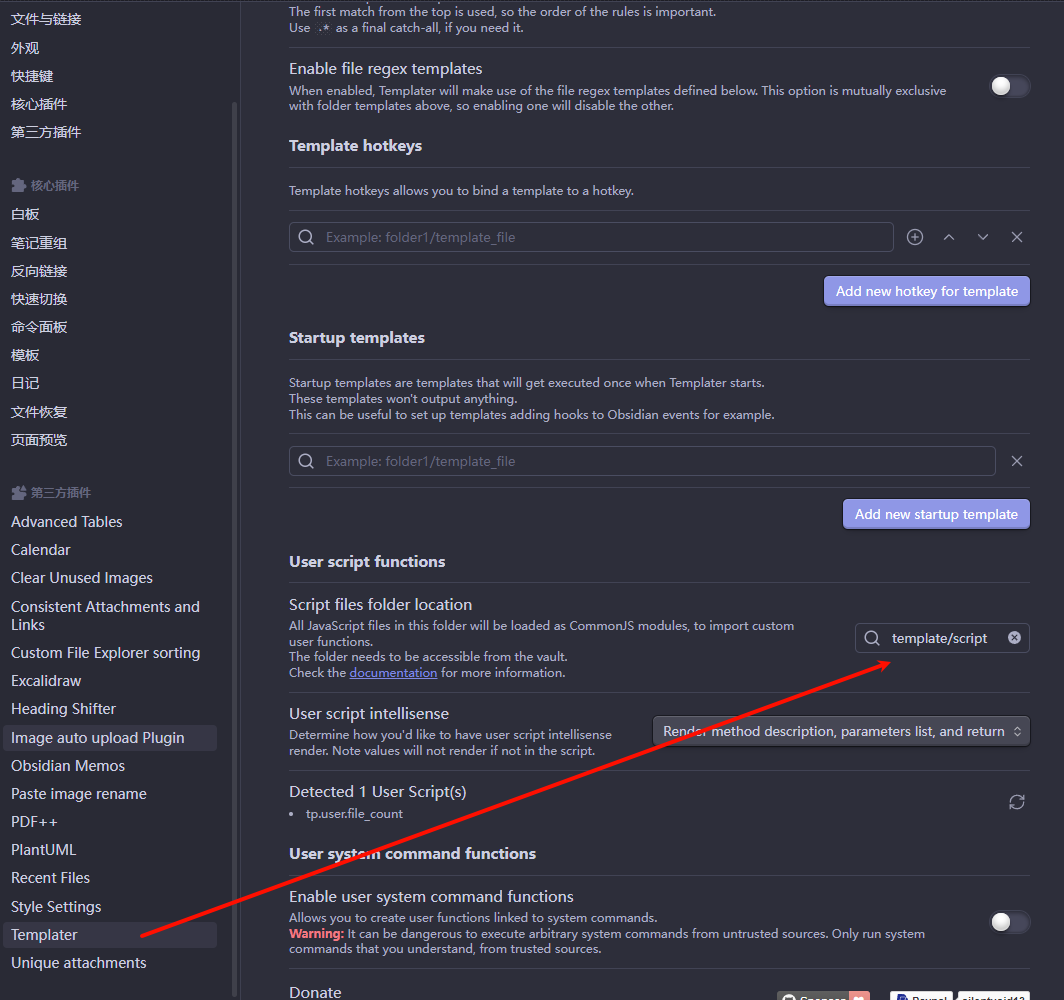Click Add new hotkey for template
Image resolution: width=1064 pixels, height=1000 pixels.
(926, 291)
